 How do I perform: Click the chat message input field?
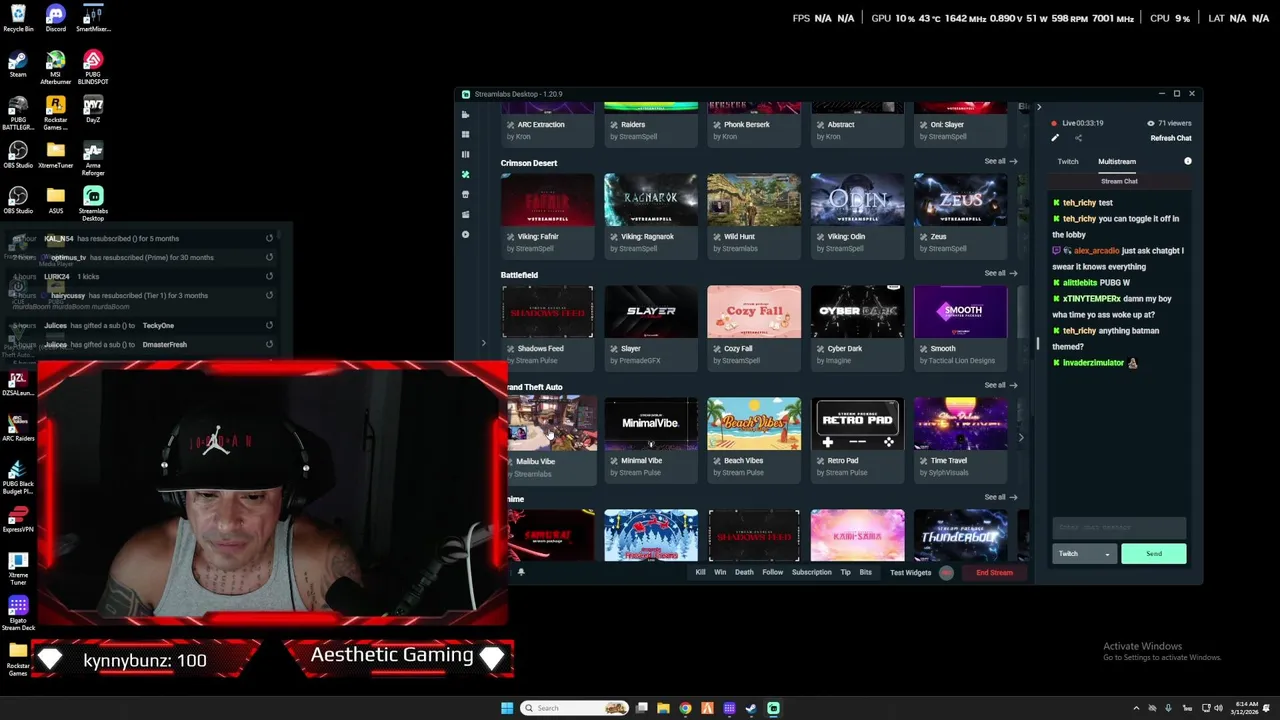[x=1120, y=527]
